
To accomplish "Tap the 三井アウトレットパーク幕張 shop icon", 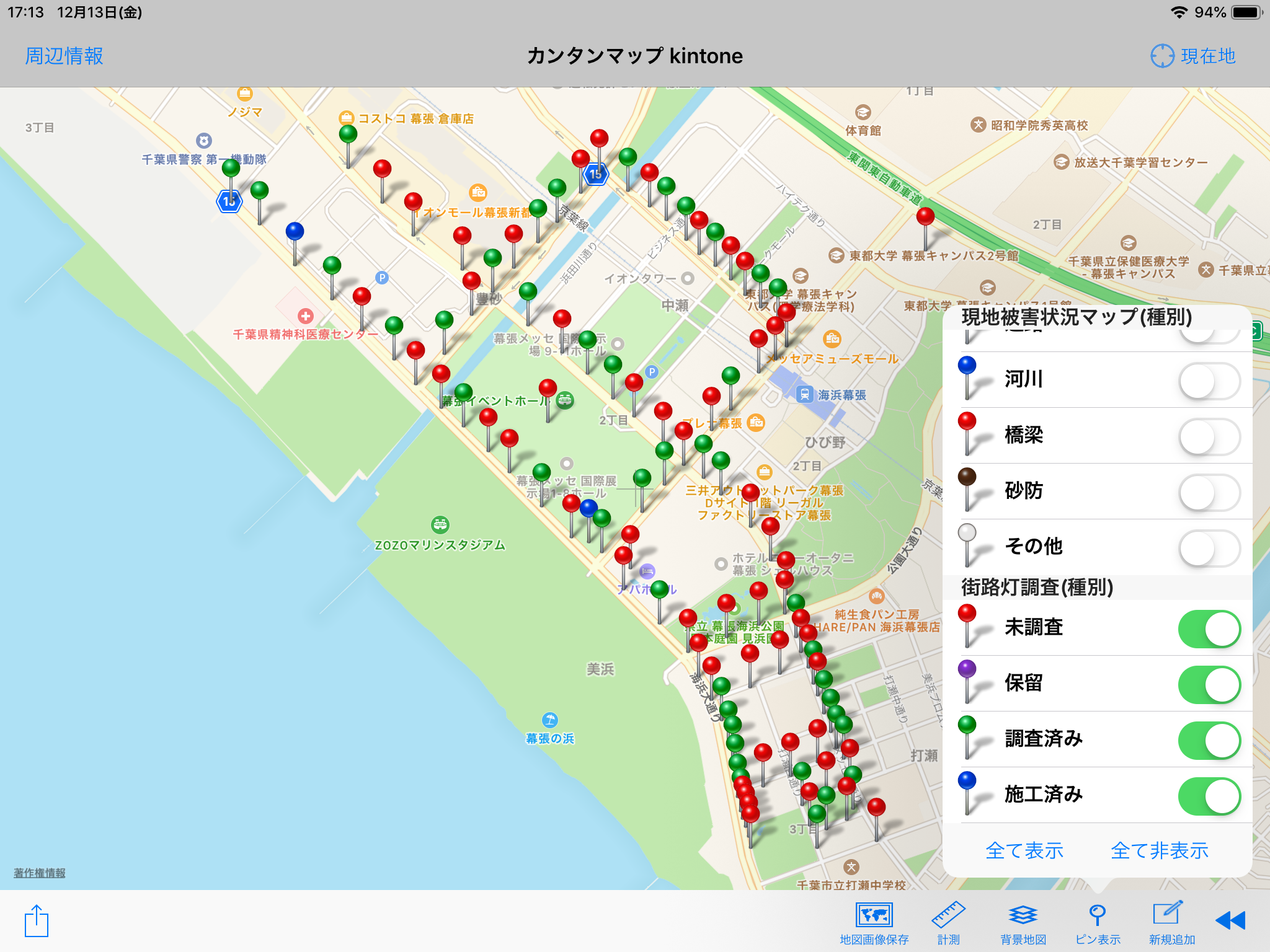I will click(x=765, y=472).
